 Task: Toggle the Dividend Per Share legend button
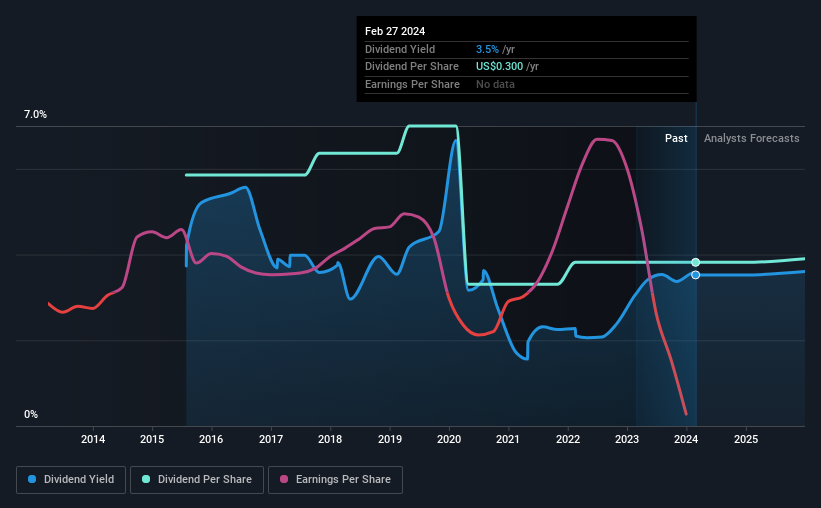click(x=197, y=480)
